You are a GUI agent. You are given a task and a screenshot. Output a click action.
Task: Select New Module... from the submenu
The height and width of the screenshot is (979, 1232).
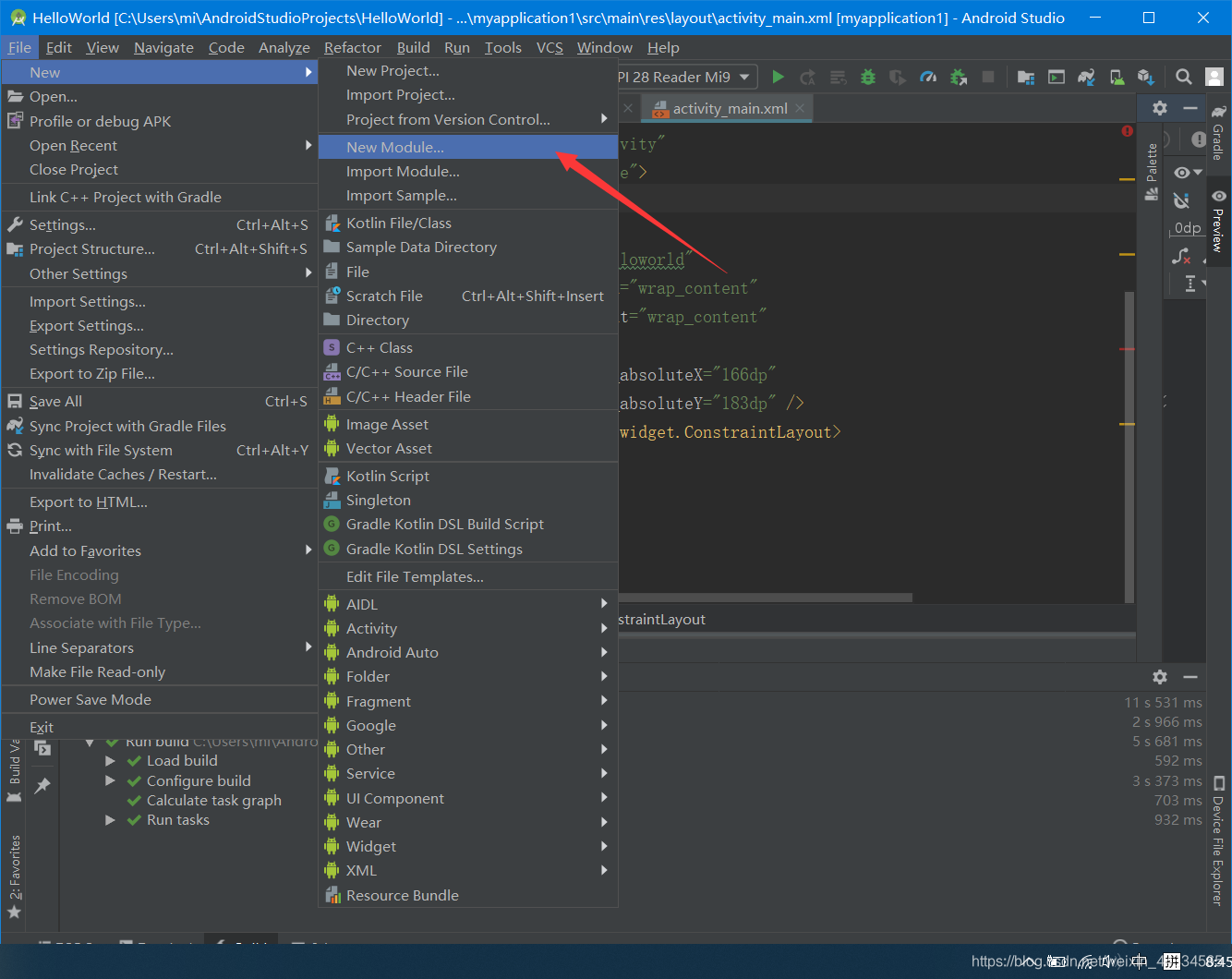point(468,147)
